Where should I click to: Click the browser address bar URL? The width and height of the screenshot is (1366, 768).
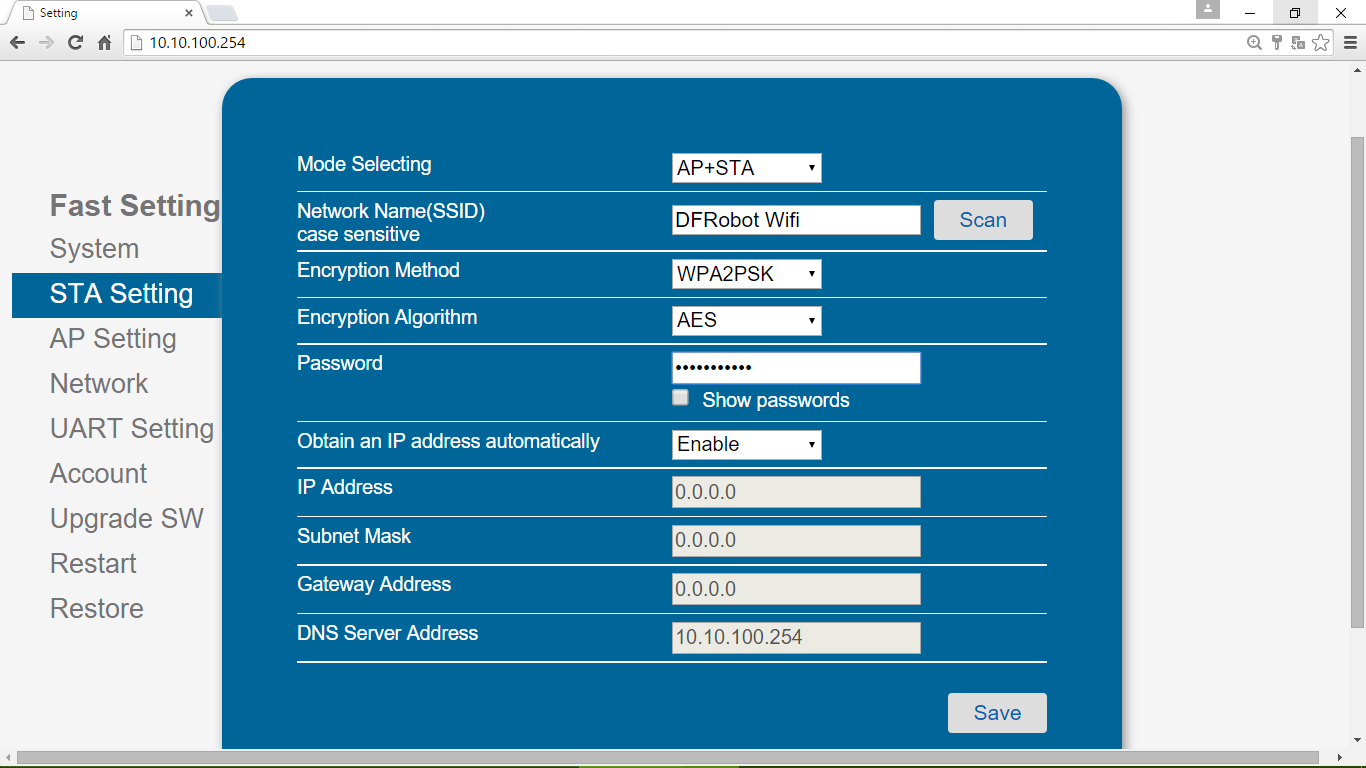[197, 43]
